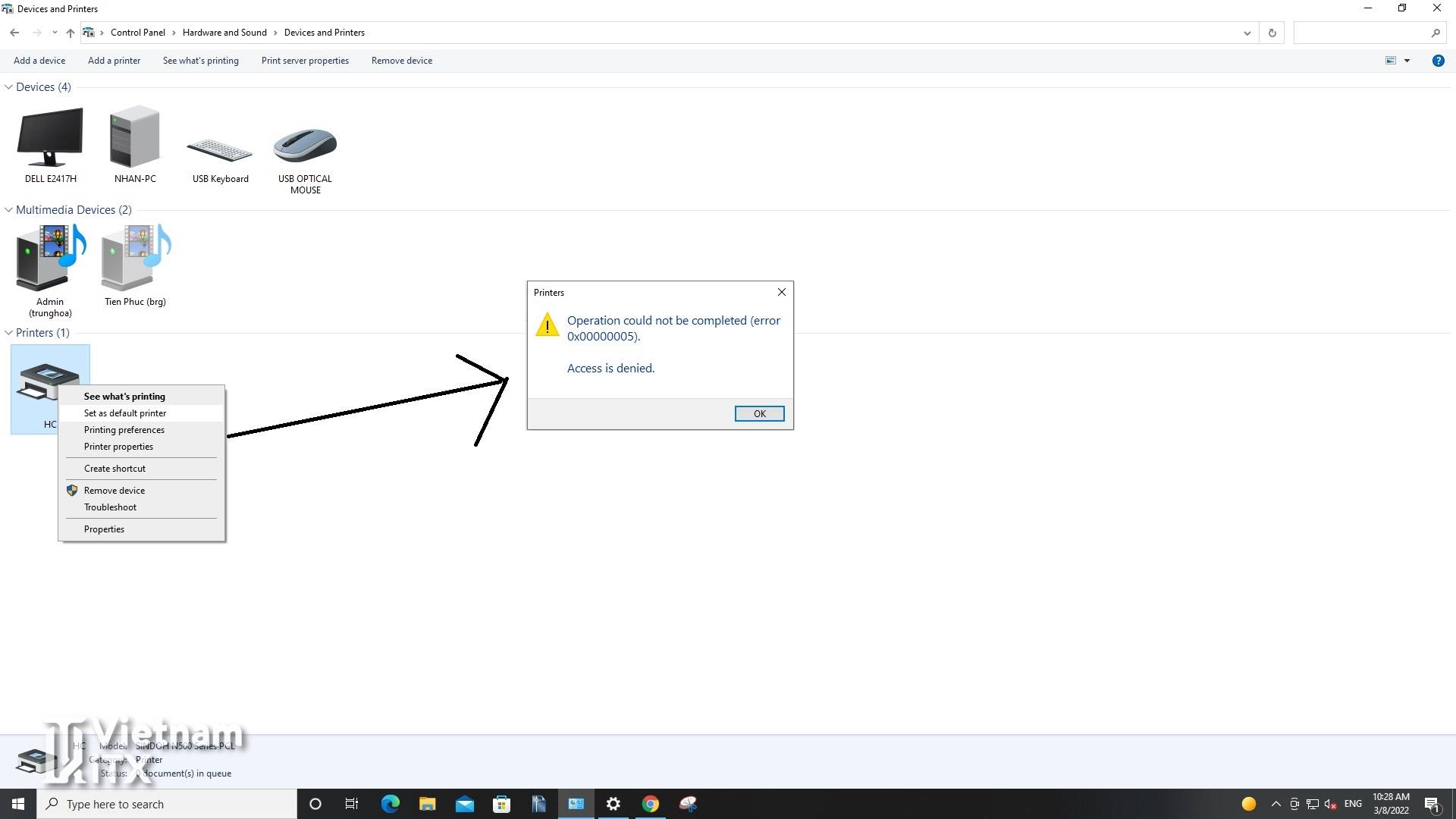Click the Control Panel search box
The height and width of the screenshot is (819, 1456).
[1361, 33]
